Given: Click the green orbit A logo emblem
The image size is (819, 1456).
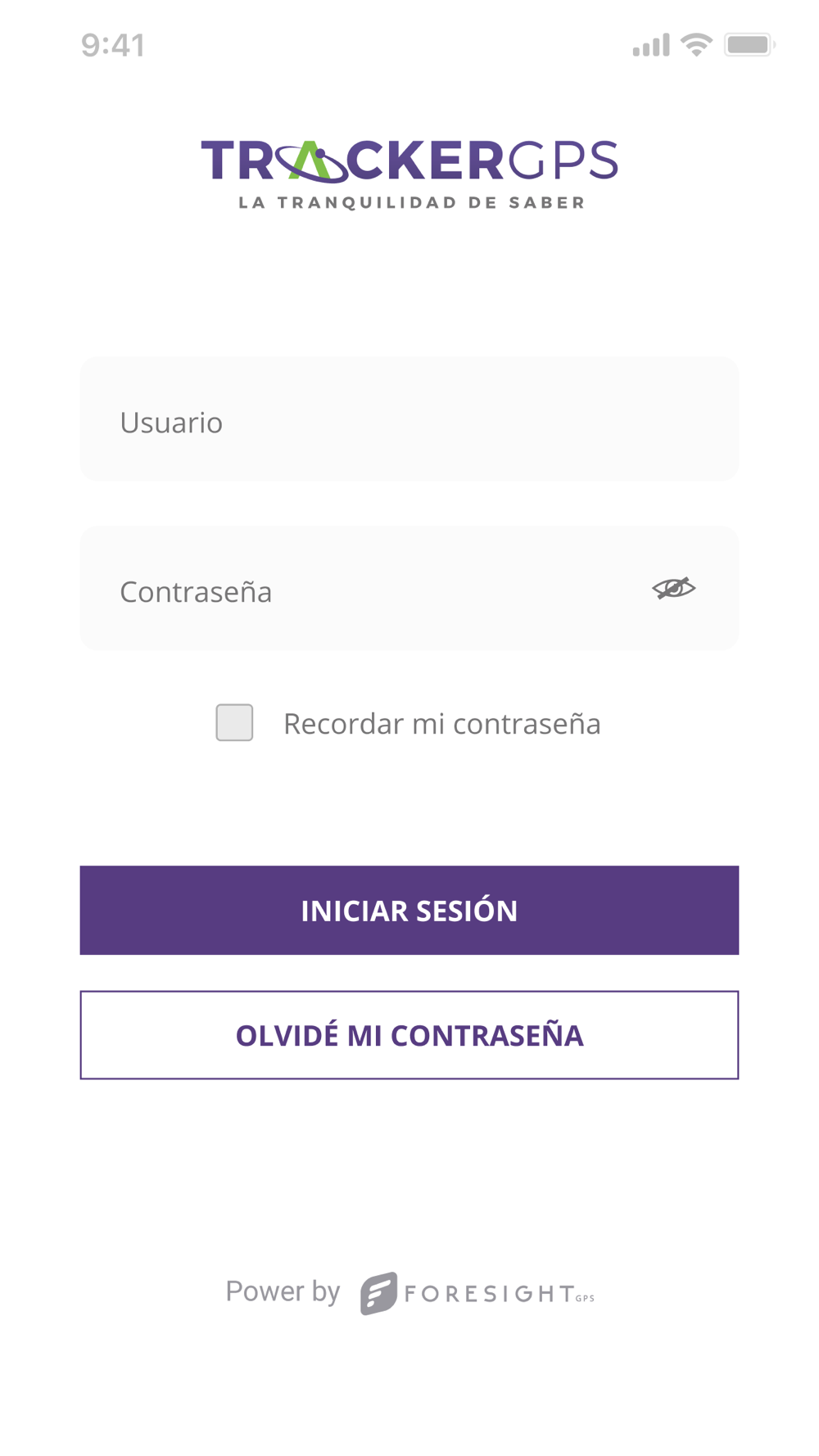Looking at the screenshot, I should [x=310, y=161].
